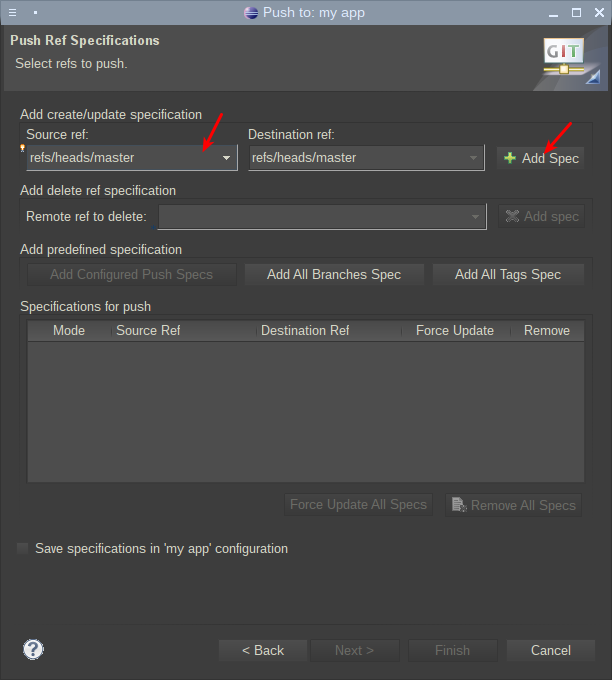Viewport: 612px width, 680px height.
Task: Enable Save specifications in 'my app' configuration
Action: click(23, 548)
